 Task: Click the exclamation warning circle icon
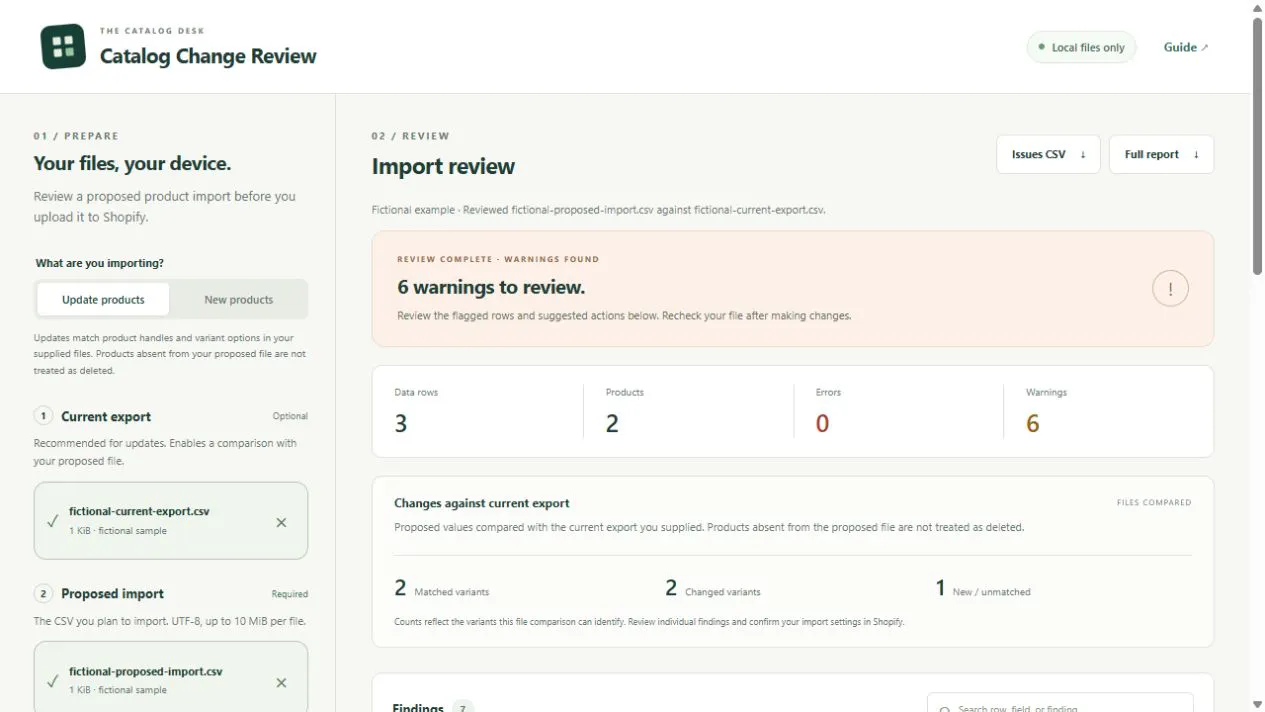pos(1170,289)
